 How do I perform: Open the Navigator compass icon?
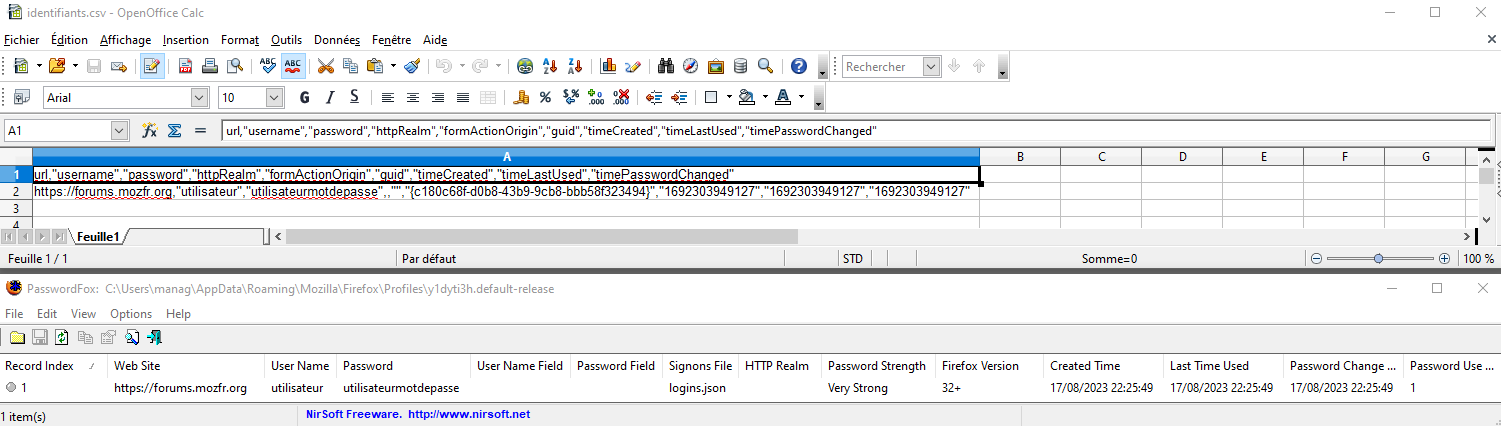690,66
